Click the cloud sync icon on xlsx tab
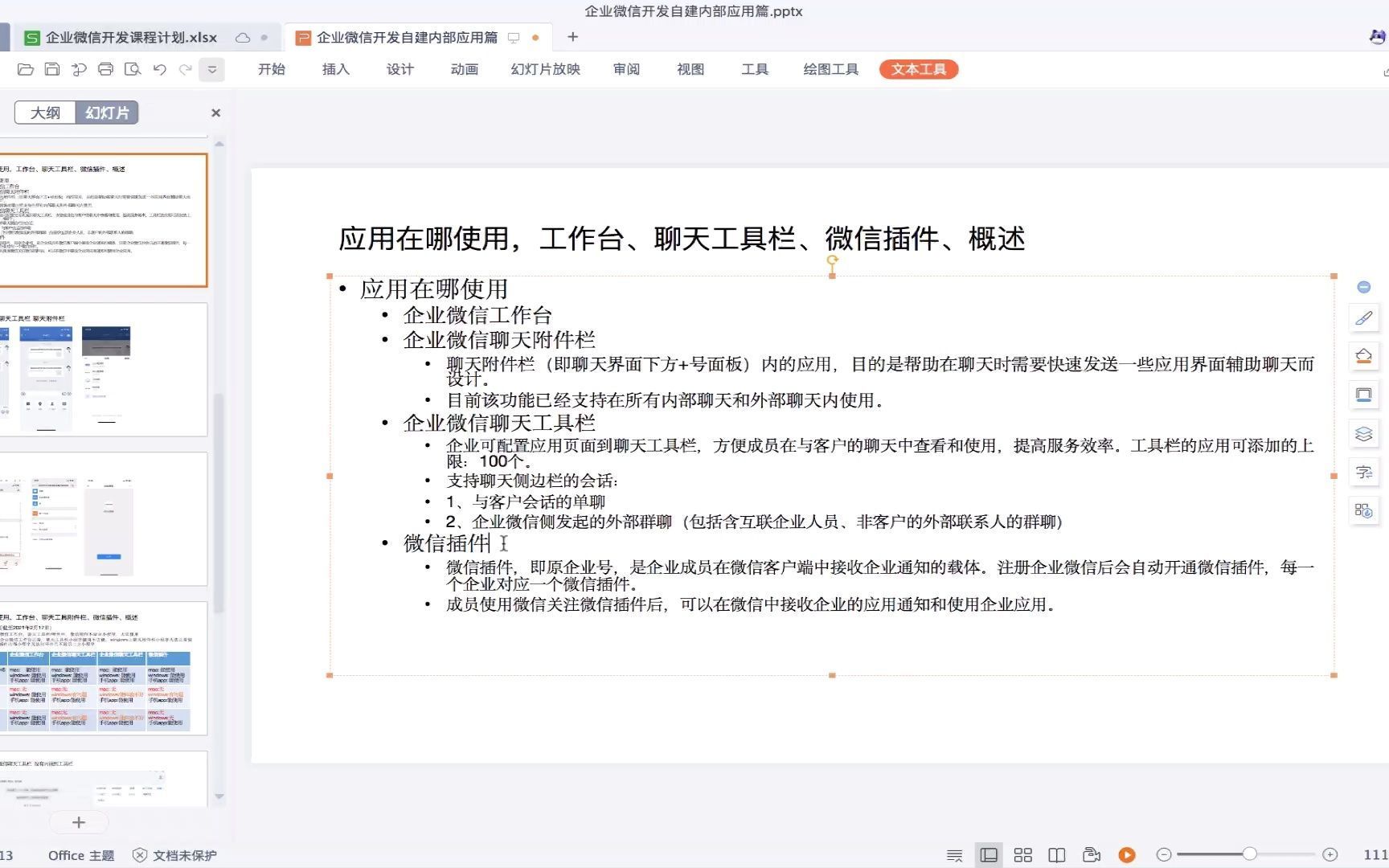 click(x=243, y=37)
